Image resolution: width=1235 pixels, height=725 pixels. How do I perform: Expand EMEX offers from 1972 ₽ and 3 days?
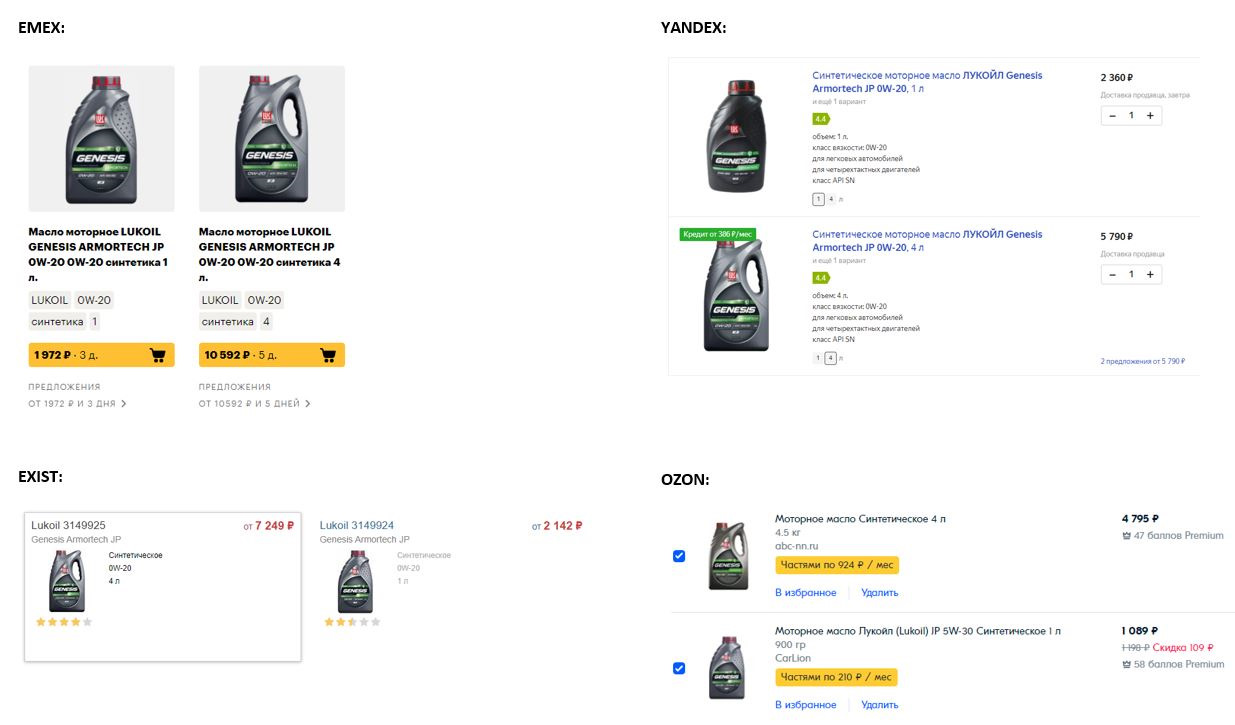78,404
